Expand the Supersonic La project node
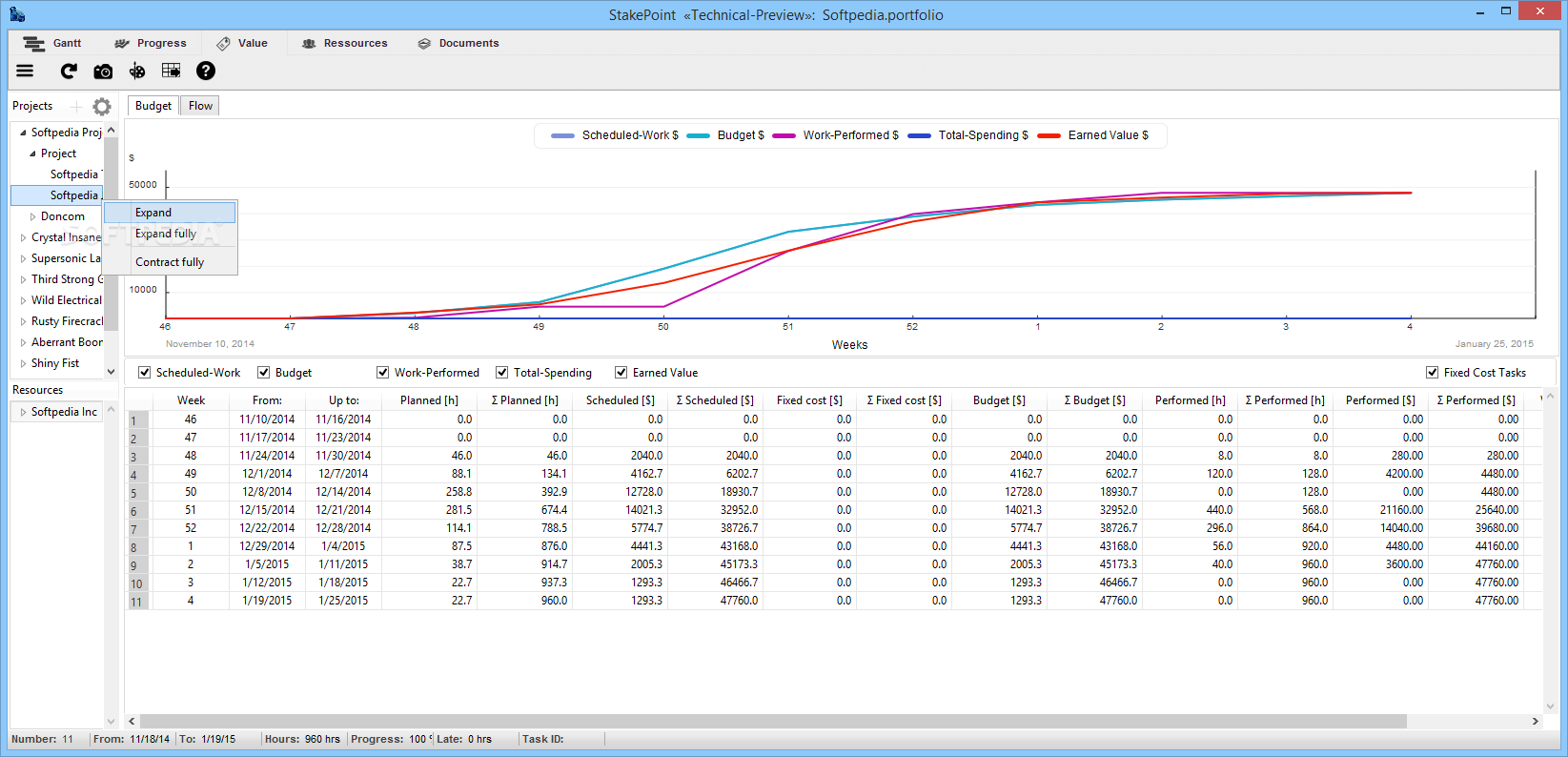The height and width of the screenshot is (757, 1568). click(23, 258)
